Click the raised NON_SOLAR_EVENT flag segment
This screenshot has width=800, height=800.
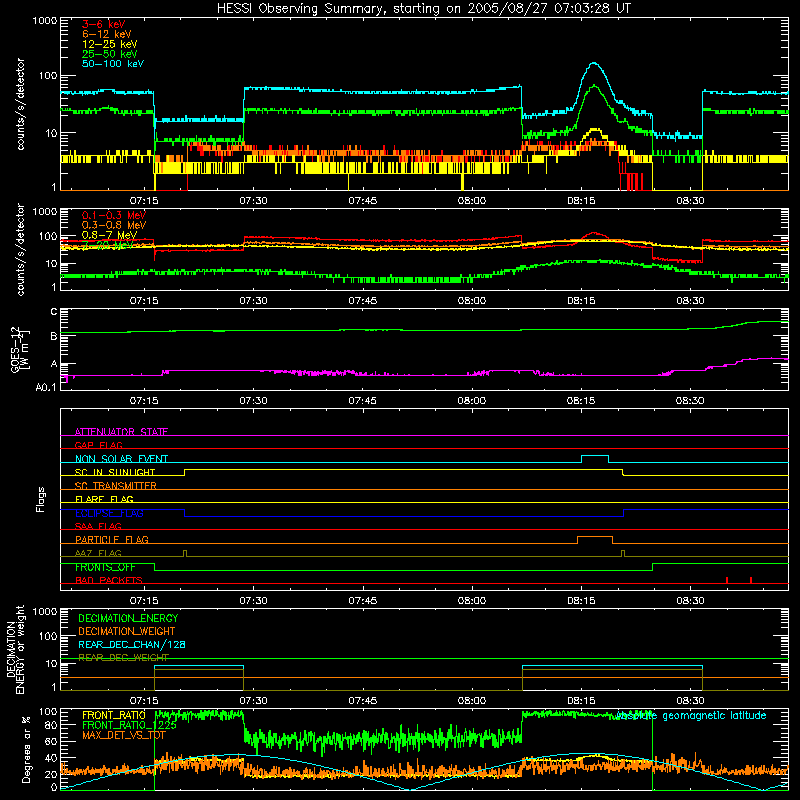tap(595, 456)
